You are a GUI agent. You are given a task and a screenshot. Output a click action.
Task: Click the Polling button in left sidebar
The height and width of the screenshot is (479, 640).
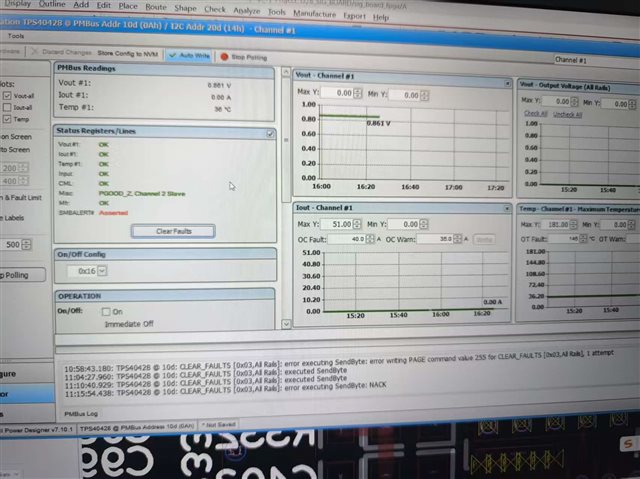coord(21,275)
